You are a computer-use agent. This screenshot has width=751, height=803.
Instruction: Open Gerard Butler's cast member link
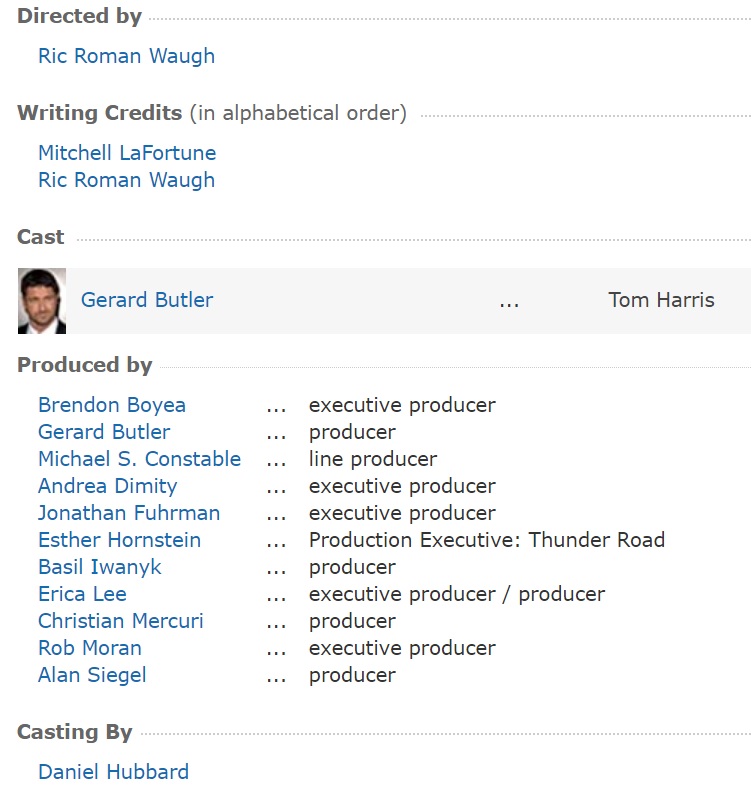[x=147, y=300]
